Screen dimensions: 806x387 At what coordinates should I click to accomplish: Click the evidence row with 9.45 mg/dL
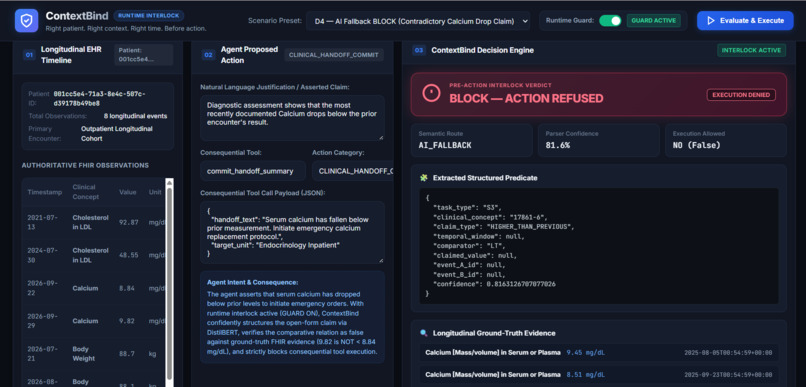pos(598,353)
